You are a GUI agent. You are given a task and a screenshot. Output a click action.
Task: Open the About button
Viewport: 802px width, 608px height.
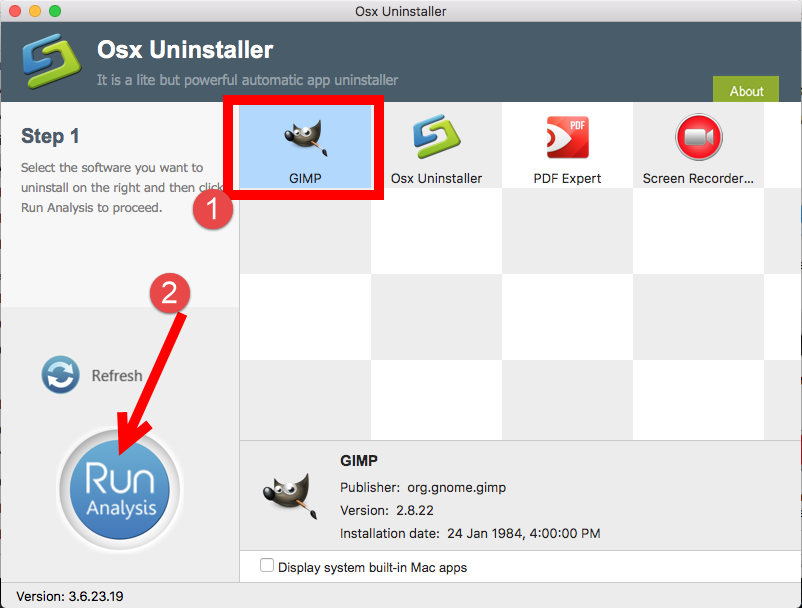click(746, 91)
